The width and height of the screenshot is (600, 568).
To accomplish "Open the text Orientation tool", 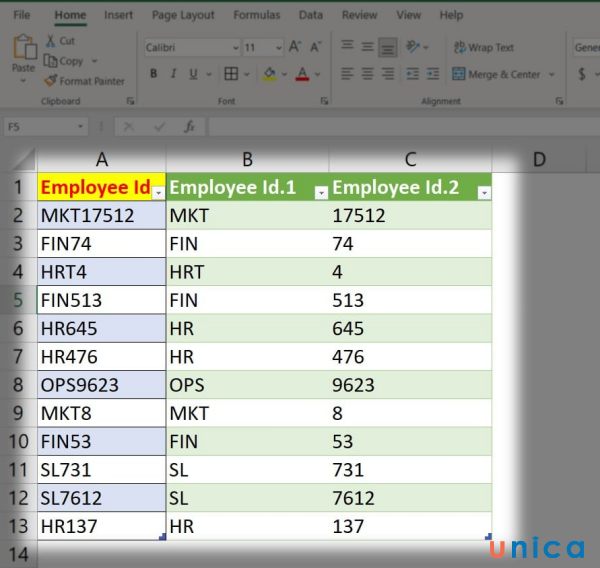I will (x=413, y=47).
